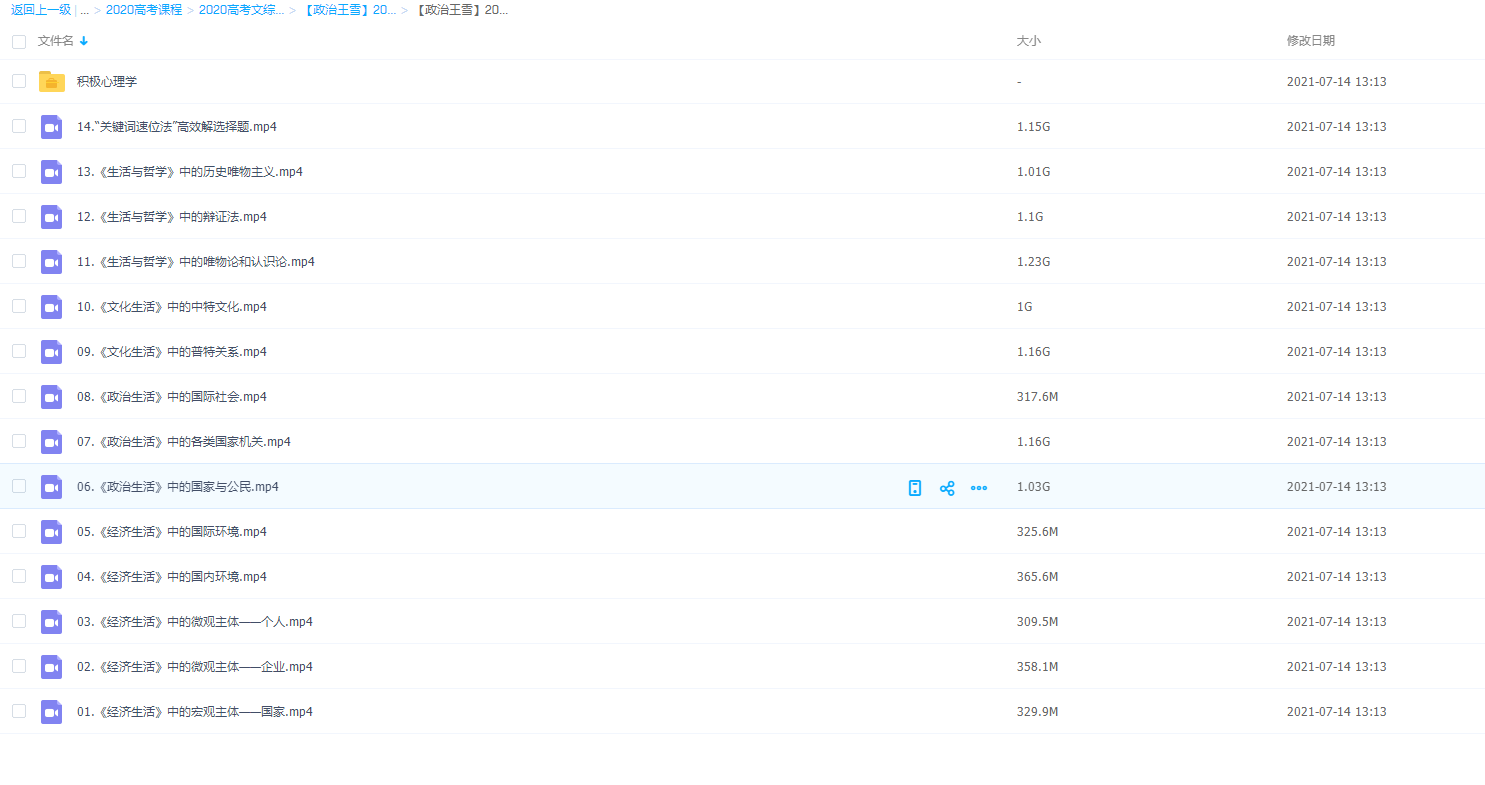Sort by the 大小 column header
The image size is (1485, 785).
1028,41
